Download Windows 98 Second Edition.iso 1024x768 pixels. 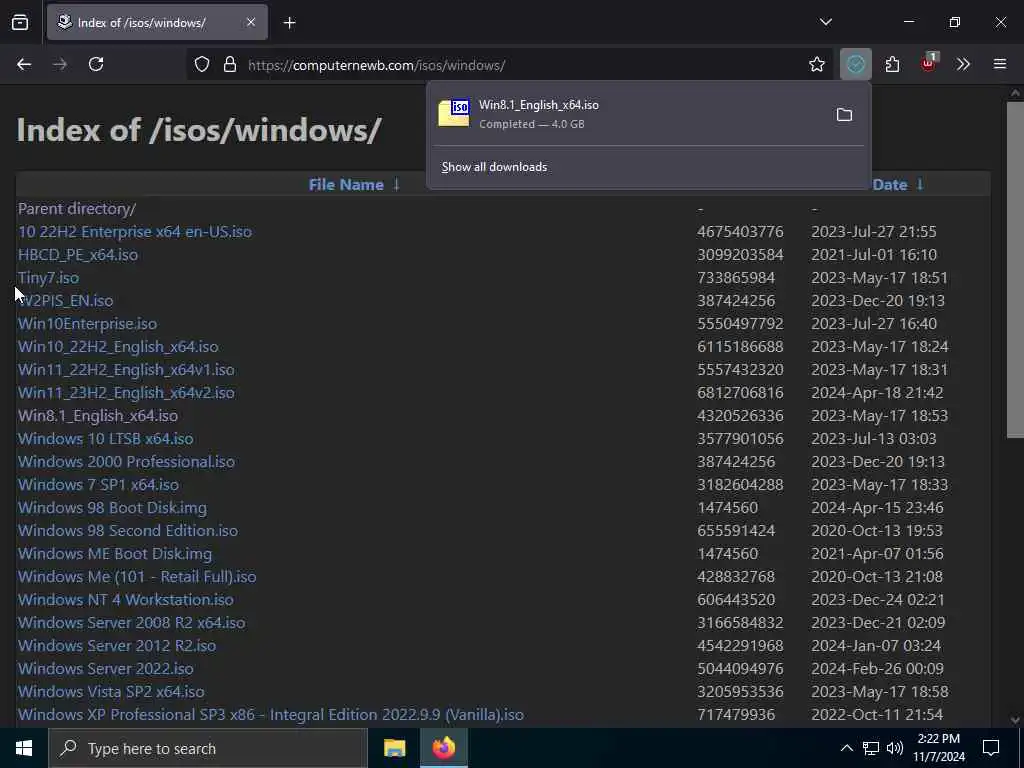[128, 530]
